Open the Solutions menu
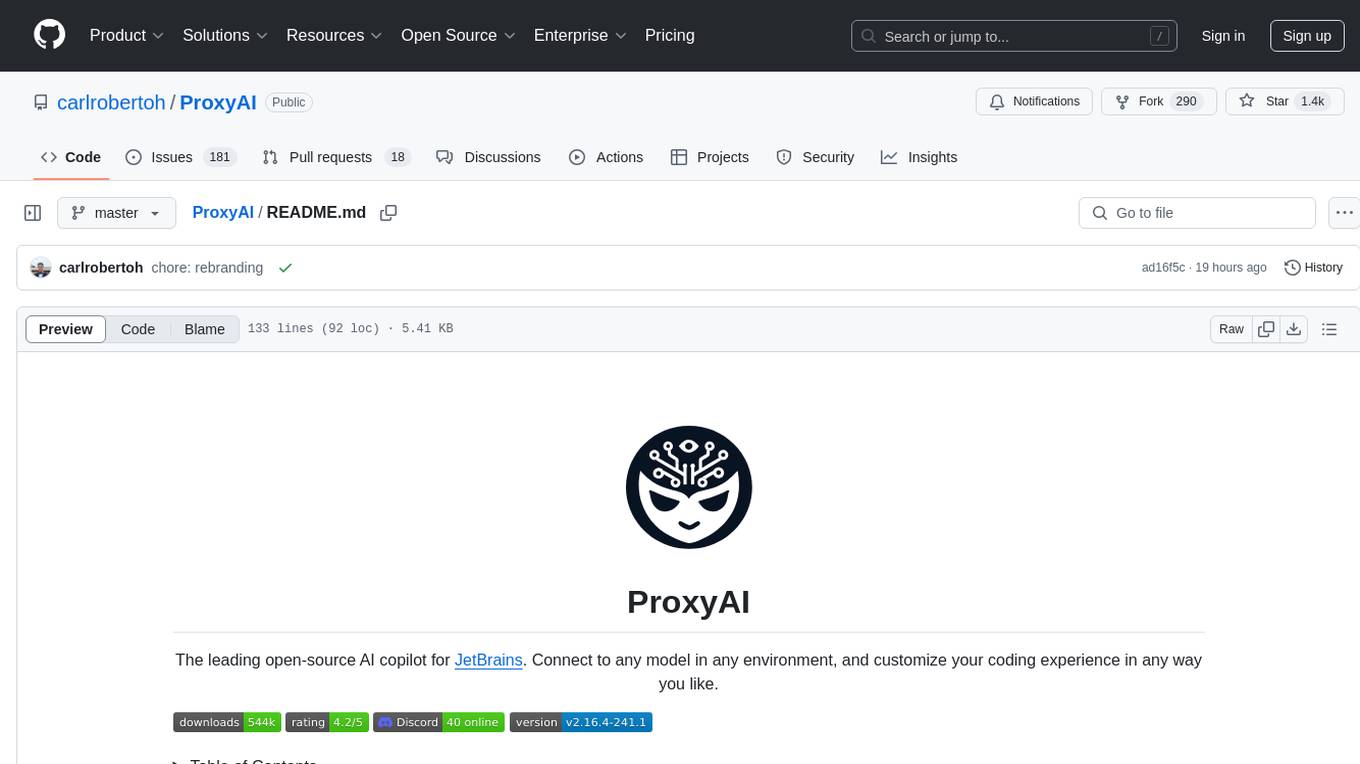Screen dimensions: 1360x764 [225, 35]
